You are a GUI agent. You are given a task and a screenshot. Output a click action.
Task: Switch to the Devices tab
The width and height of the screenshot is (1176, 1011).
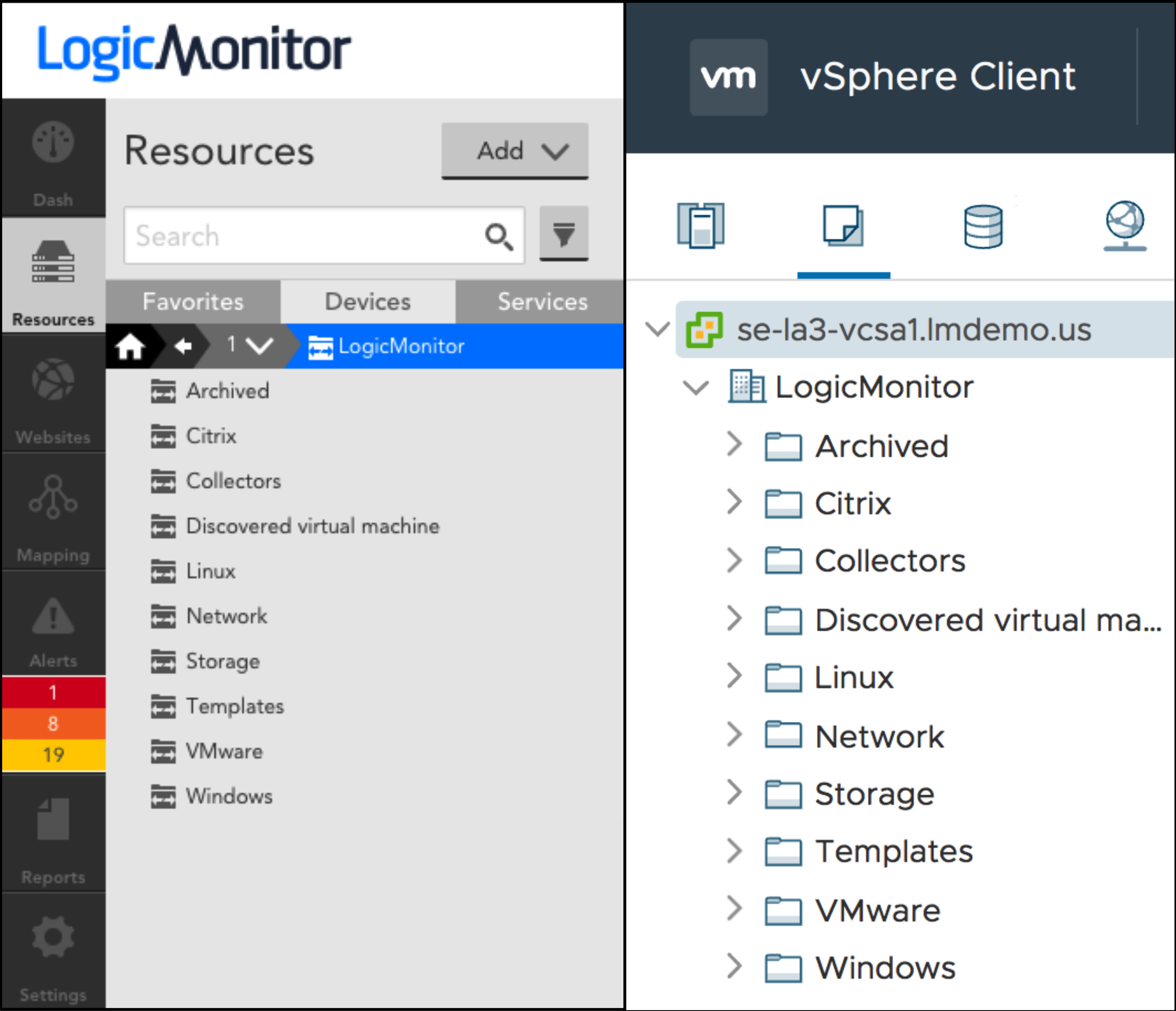[368, 301]
